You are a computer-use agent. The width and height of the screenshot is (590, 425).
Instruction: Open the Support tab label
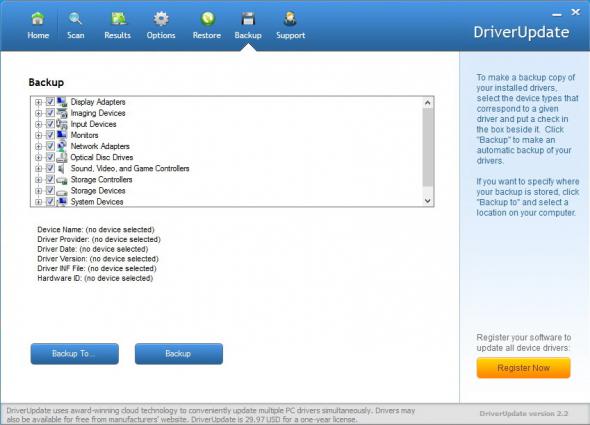click(x=290, y=35)
